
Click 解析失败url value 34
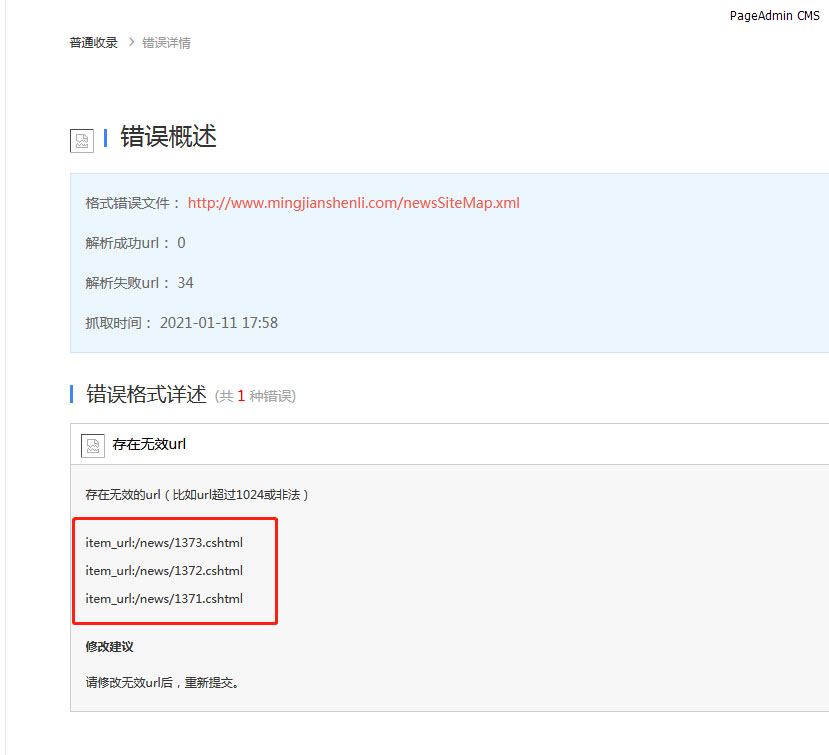click(x=186, y=283)
